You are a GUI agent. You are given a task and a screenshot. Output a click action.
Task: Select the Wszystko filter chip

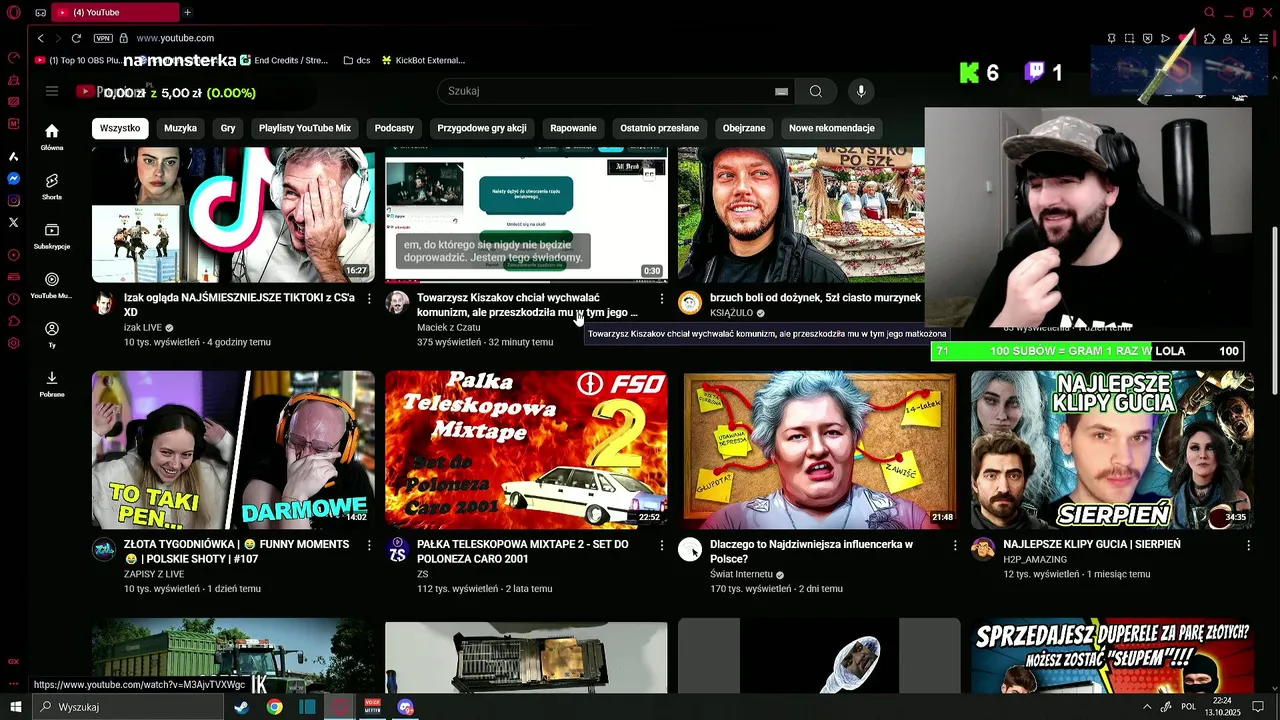pos(120,128)
